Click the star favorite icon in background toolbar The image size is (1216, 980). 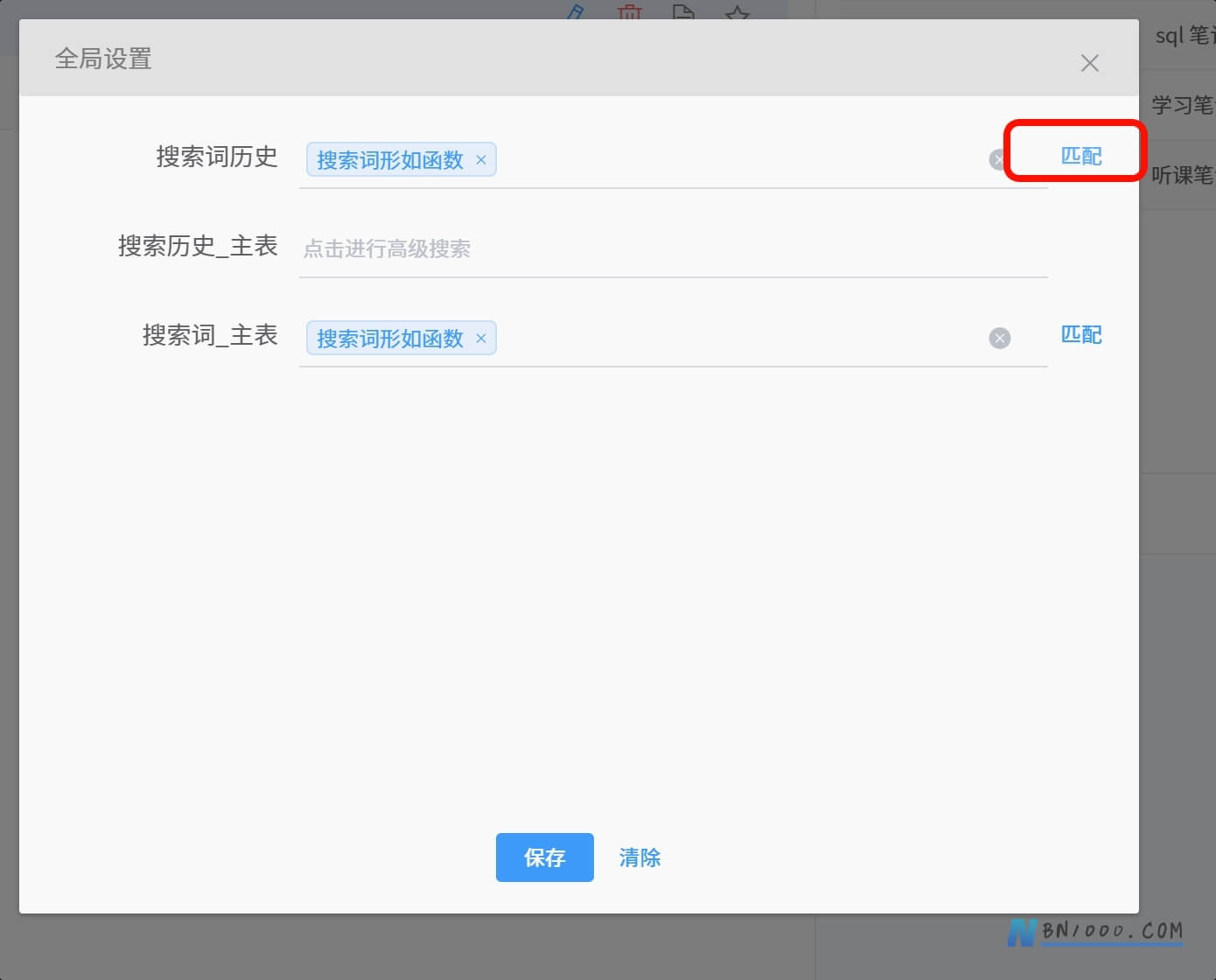(x=737, y=11)
